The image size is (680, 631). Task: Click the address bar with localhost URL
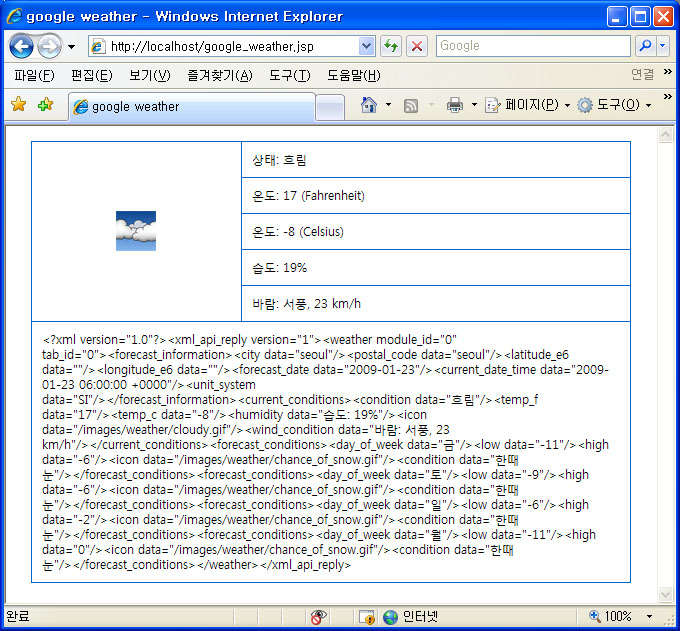click(223, 46)
